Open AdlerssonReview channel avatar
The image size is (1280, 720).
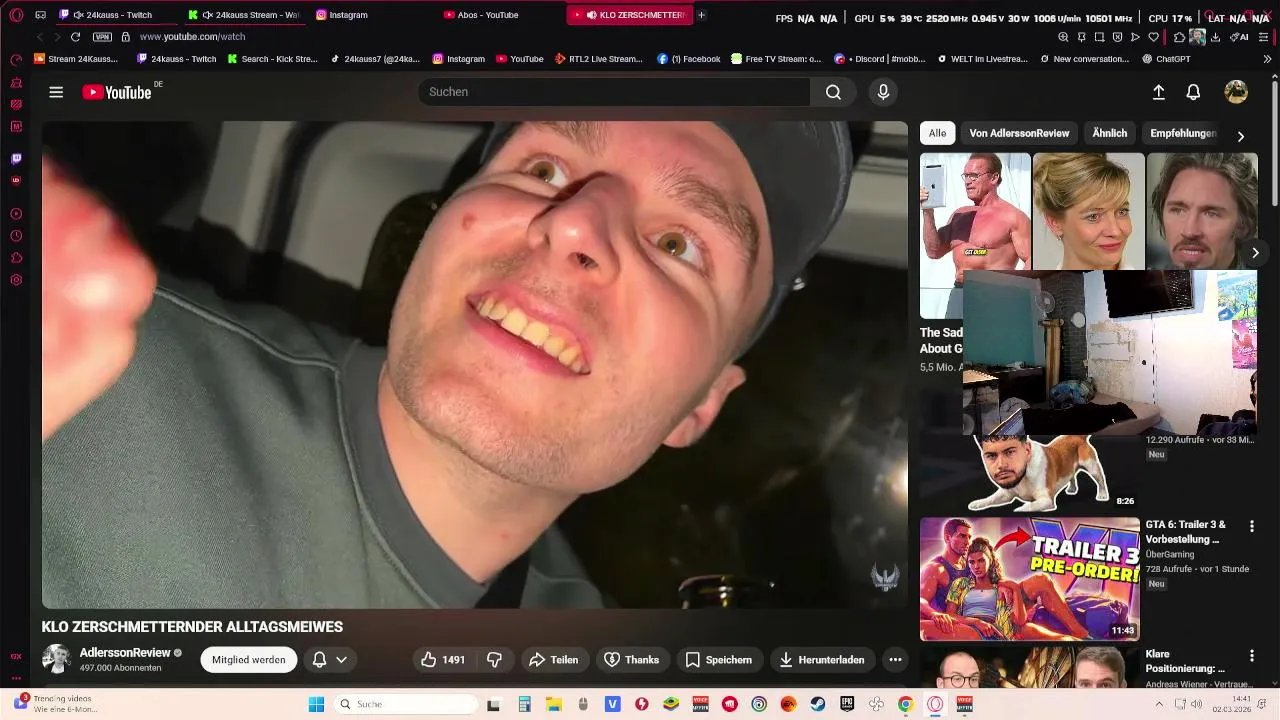coord(56,659)
